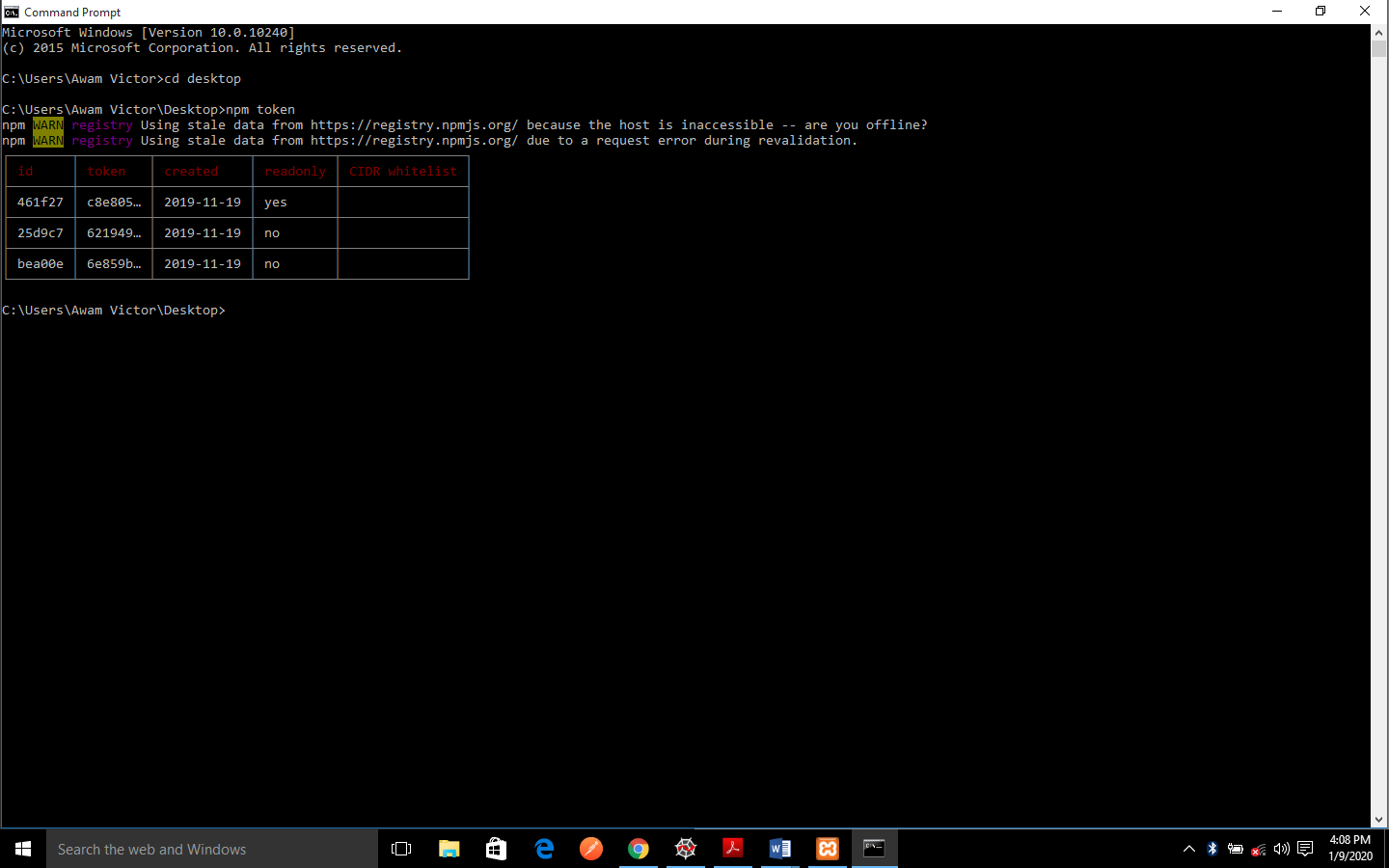Image resolution: width=1389 pixels, height=868 pixels.
Task: Open the Command Prompt title bar system icon
Action: click(x=12, y=12)
